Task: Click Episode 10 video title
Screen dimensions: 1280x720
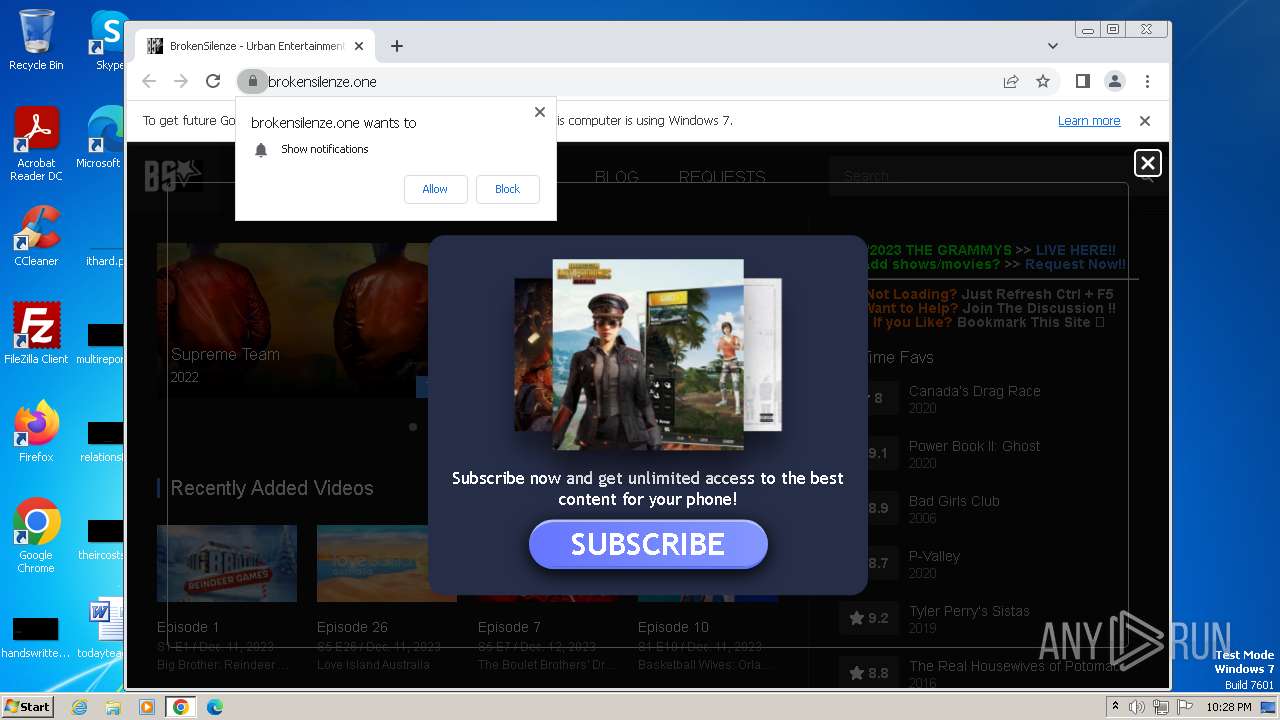Action: pos(673,627)
